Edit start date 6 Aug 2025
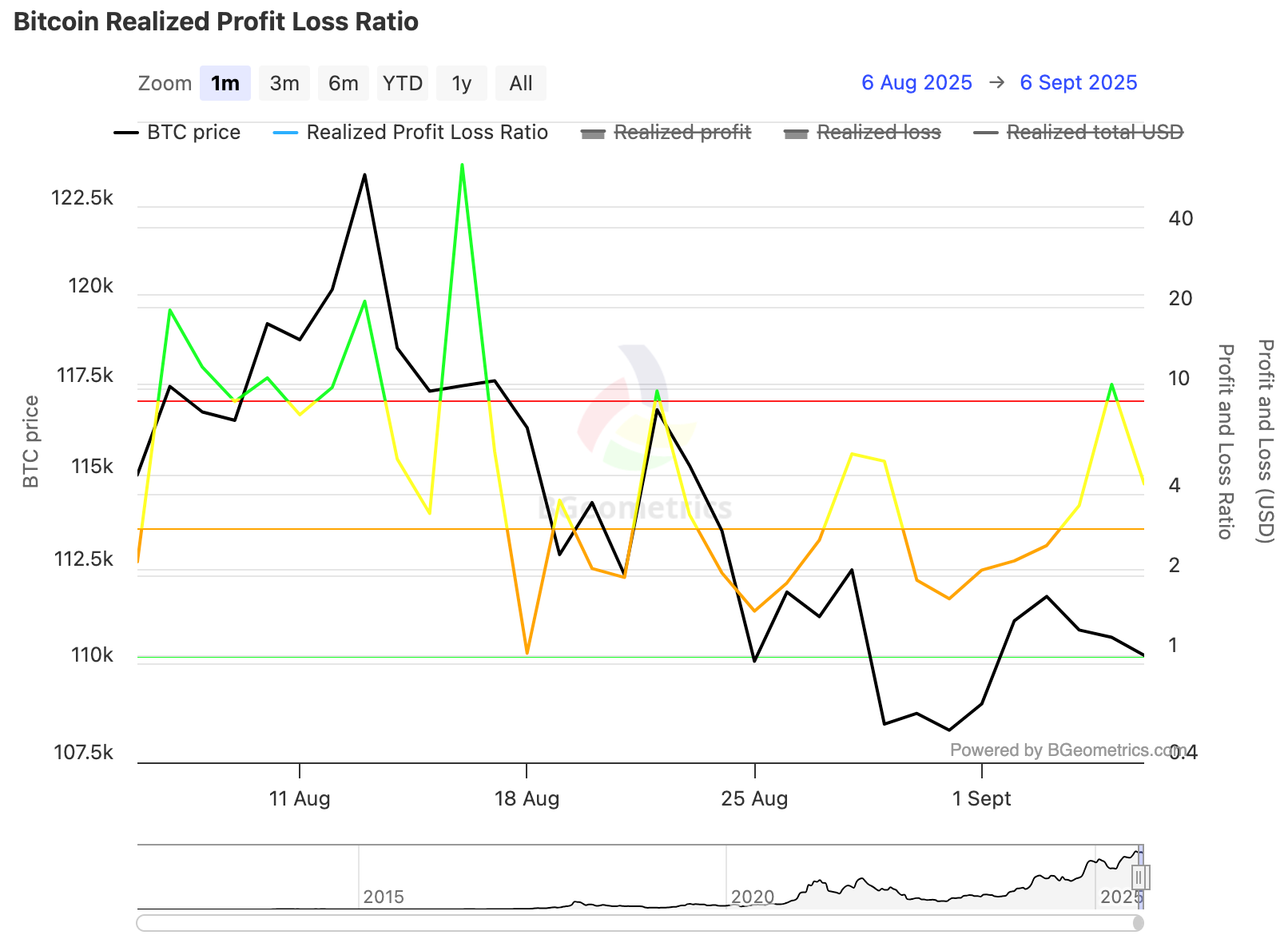This screenshot has width=1288, height=935. tap(916, 82)
